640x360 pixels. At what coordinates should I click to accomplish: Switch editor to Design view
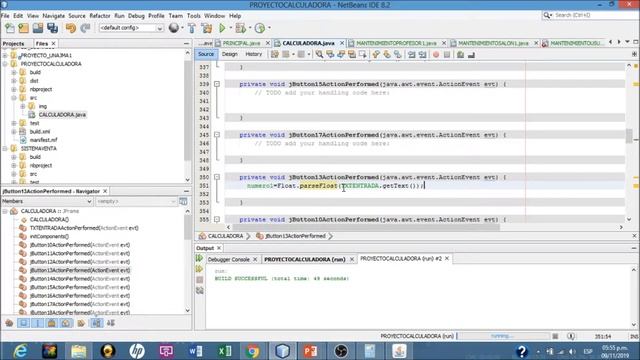229,54
